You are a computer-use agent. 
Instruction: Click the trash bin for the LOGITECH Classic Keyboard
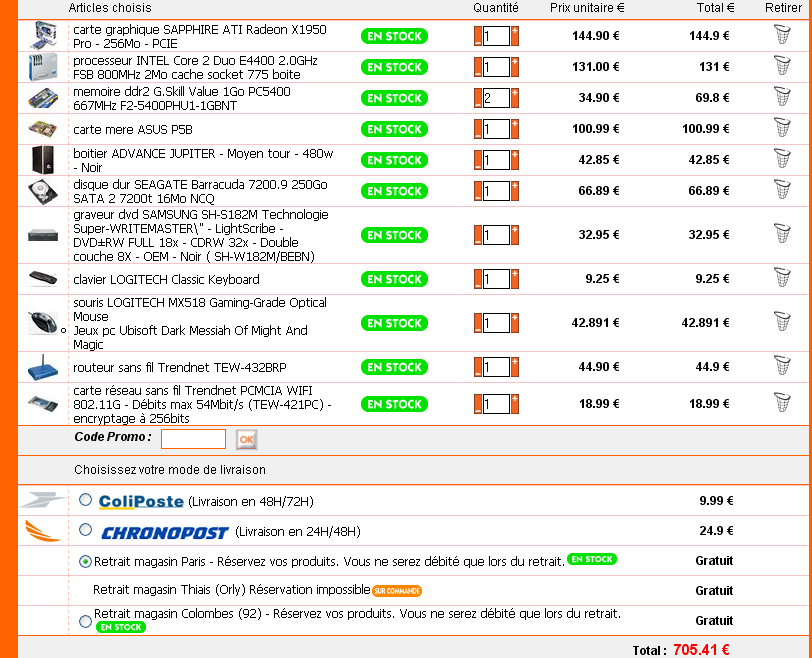pyautogui.click(x=782, y=278)
